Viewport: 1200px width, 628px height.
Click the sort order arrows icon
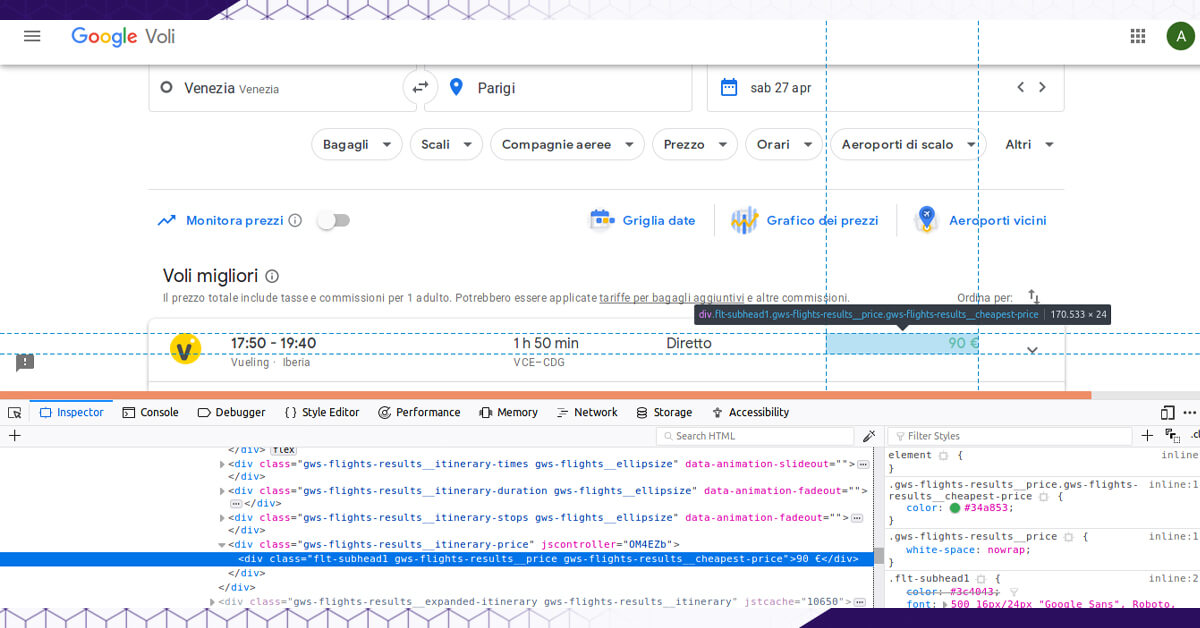point(1034,297)
